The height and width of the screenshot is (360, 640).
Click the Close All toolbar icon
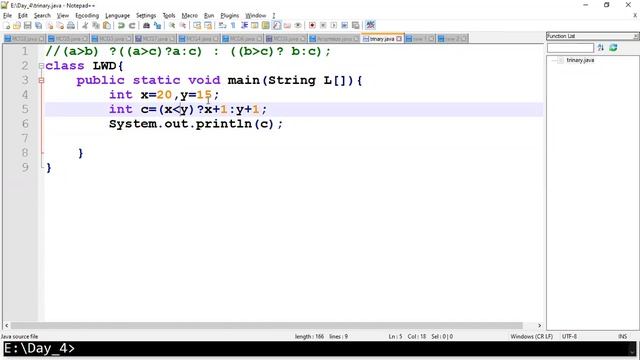(x=60, y=25)
